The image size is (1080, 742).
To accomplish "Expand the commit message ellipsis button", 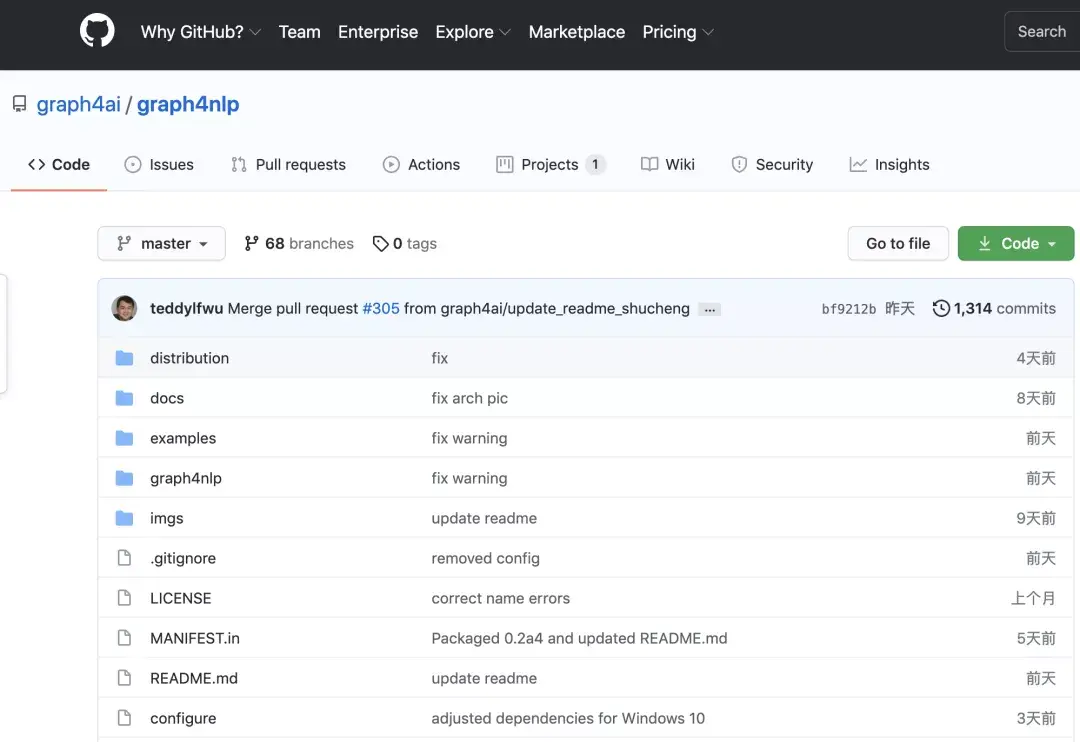I will pyautogui.click(x=709, y=309).
